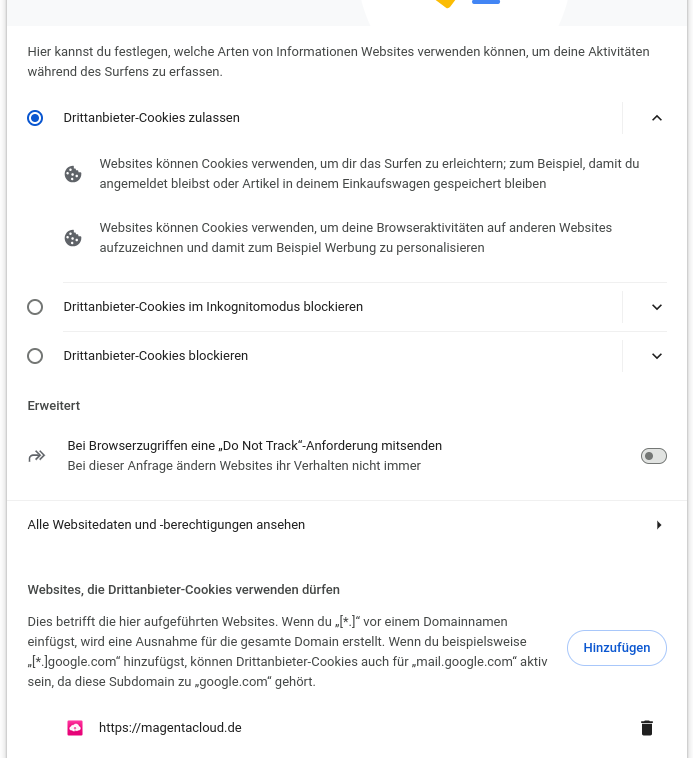The height and width of the screenshot is (758, 693).
Task: Click the "Erweitert" section heading
Action: 54,406
